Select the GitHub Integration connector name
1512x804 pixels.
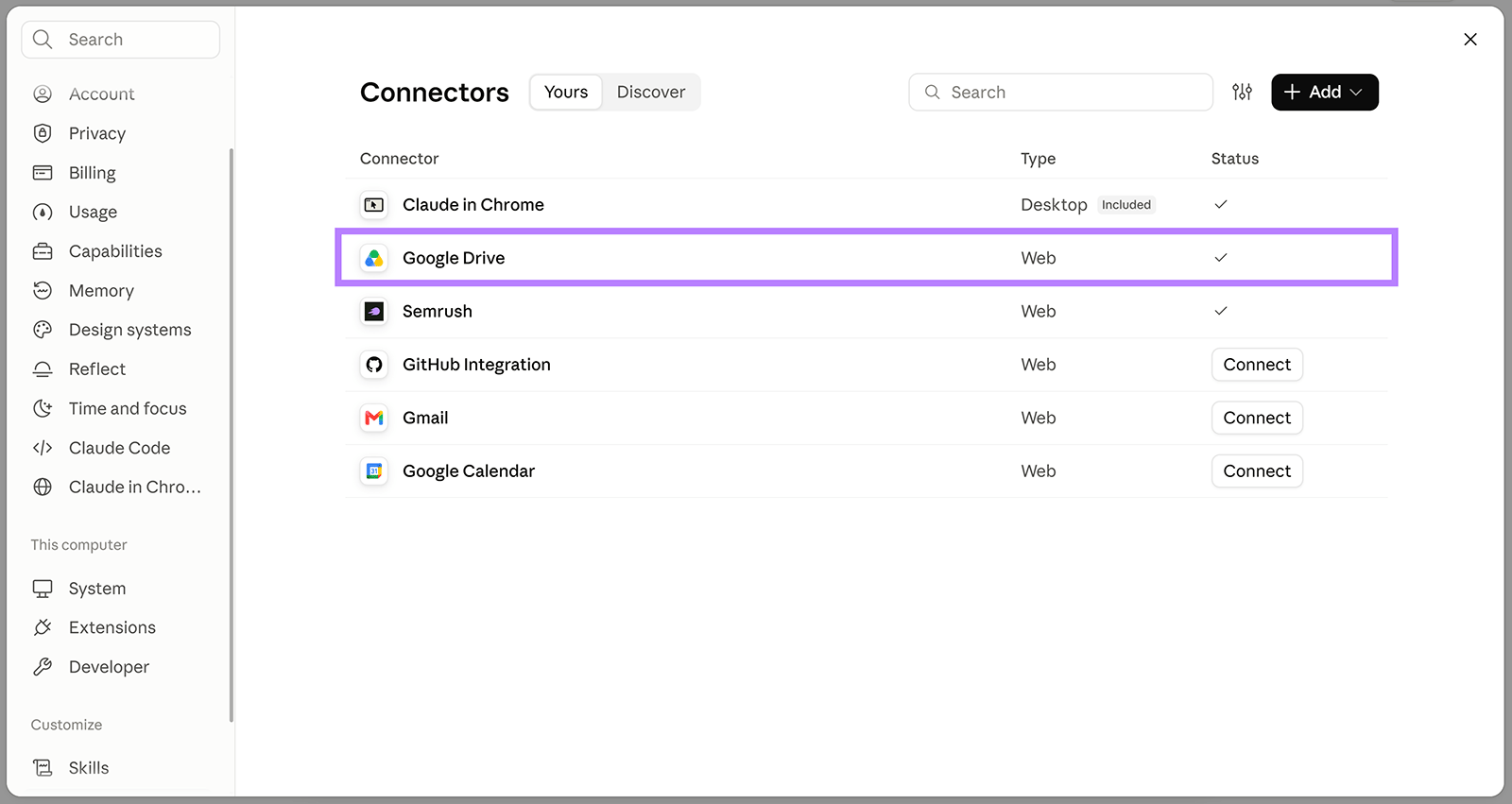click(476, 365)
